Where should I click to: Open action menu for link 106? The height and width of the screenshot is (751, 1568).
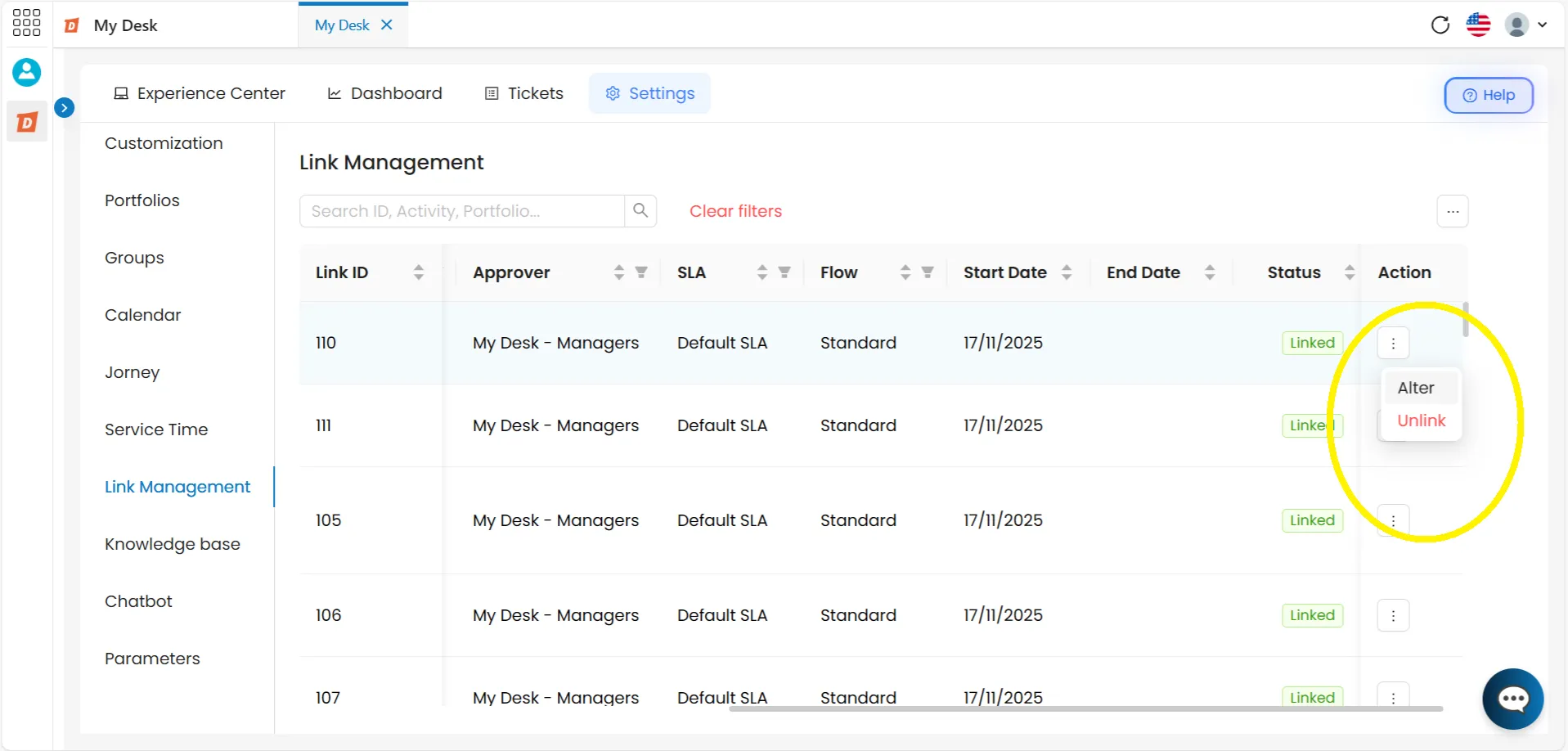(x=1393, y=615)
